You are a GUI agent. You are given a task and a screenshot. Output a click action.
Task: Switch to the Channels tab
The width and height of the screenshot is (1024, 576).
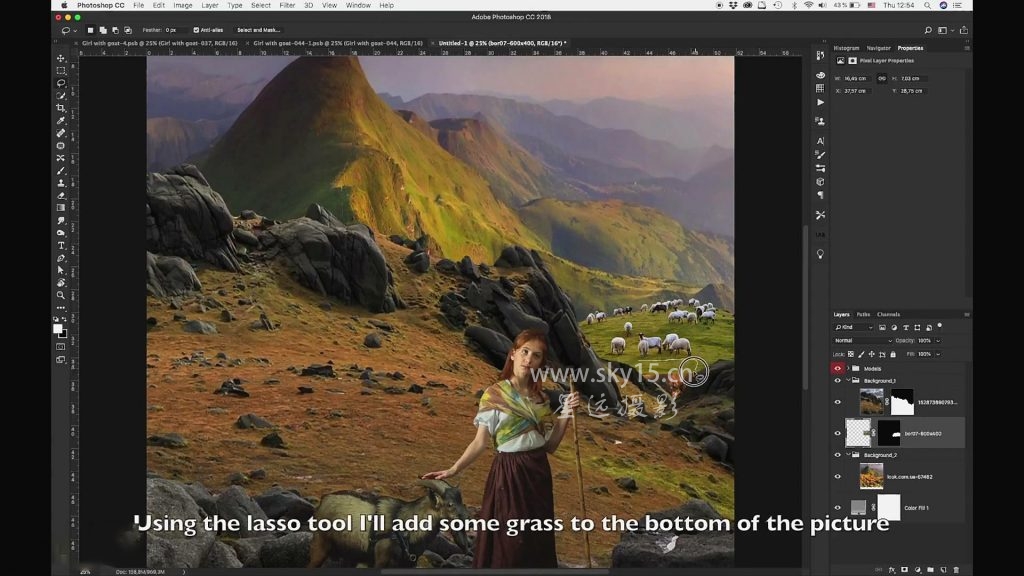tap(888, 315)
